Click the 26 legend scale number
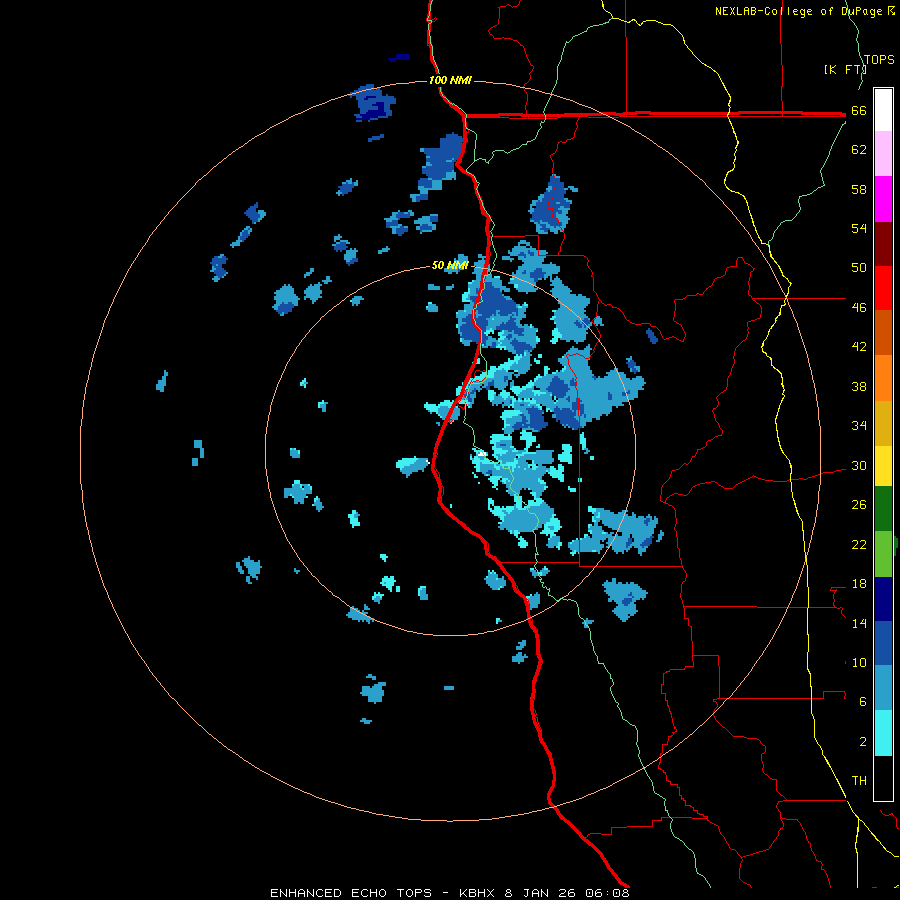Viewport: 900px width, 900px height. pyautogui.click(x=859, y=505)
